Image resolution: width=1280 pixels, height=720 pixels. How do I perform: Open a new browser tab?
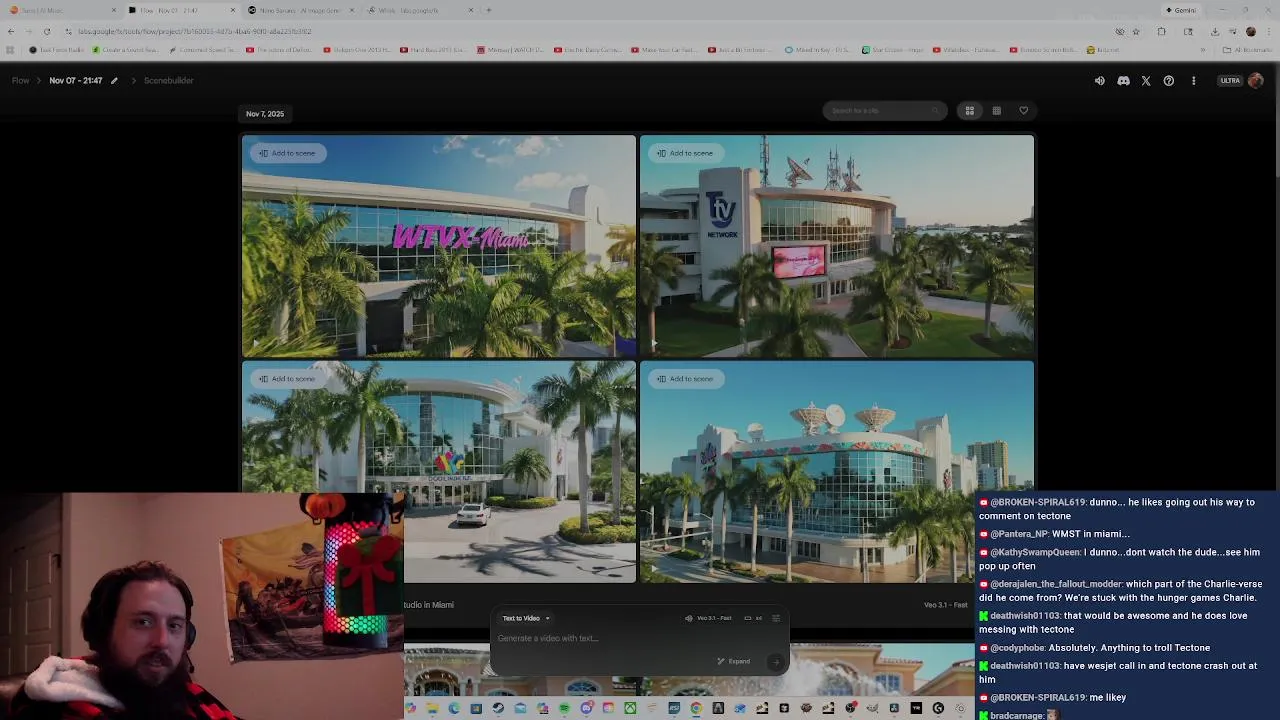point(489,10)
